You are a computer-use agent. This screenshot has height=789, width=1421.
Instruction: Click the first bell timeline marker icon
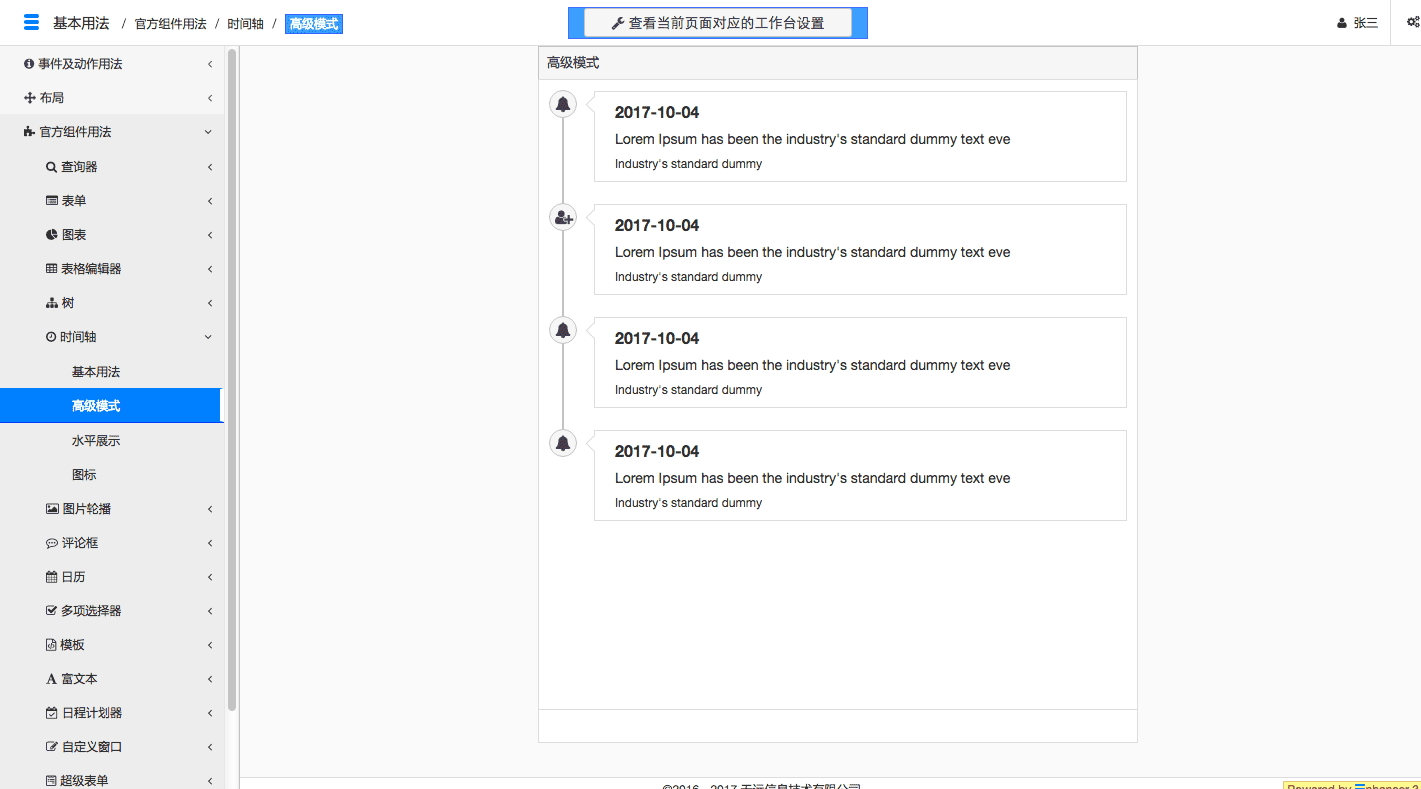click(563, 104)
